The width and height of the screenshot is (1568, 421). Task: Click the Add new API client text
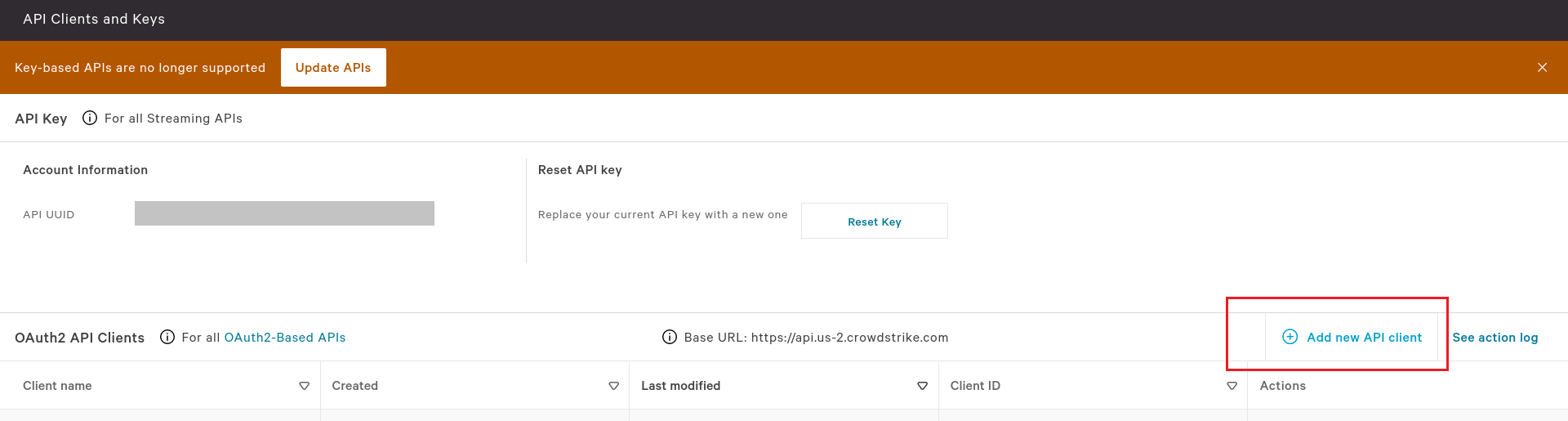(x=1364, y=337)
